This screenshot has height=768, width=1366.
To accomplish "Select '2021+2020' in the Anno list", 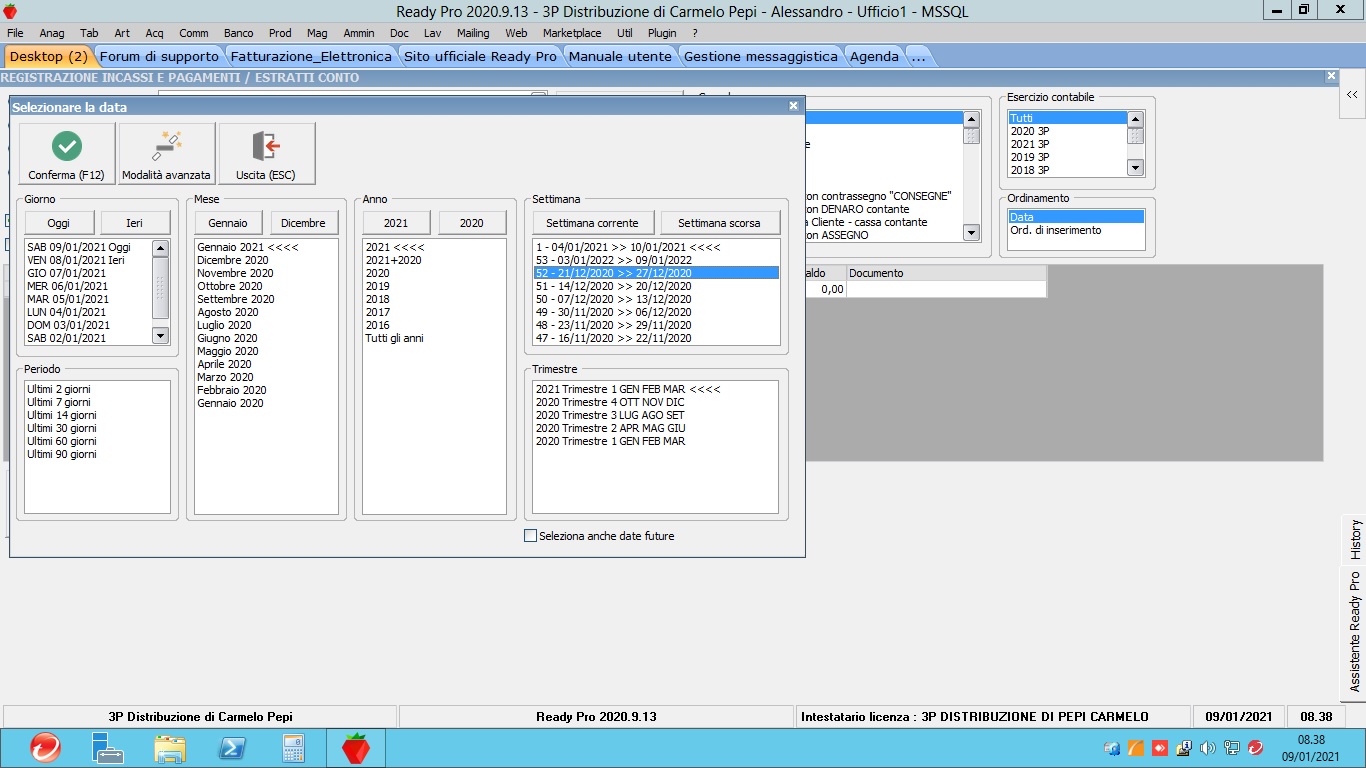I will pos(434,260).
